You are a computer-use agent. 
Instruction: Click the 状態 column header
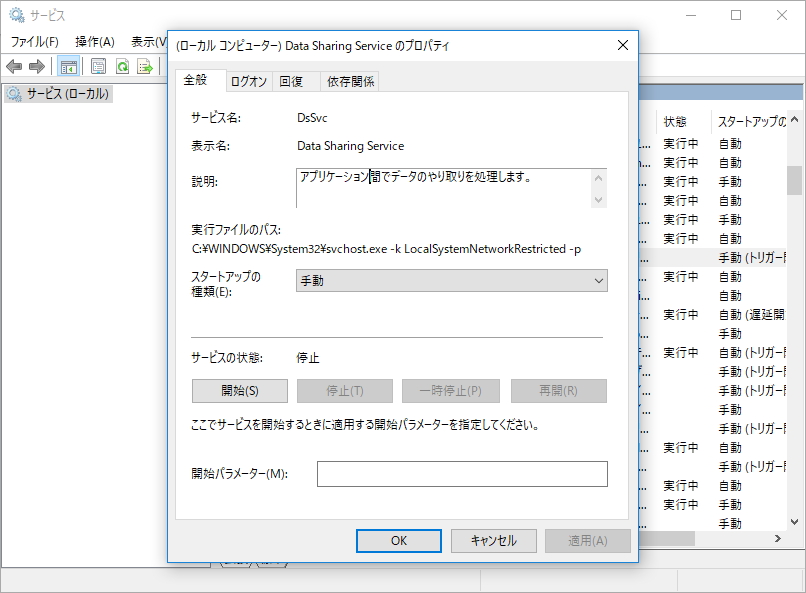[x=680, y=118]
